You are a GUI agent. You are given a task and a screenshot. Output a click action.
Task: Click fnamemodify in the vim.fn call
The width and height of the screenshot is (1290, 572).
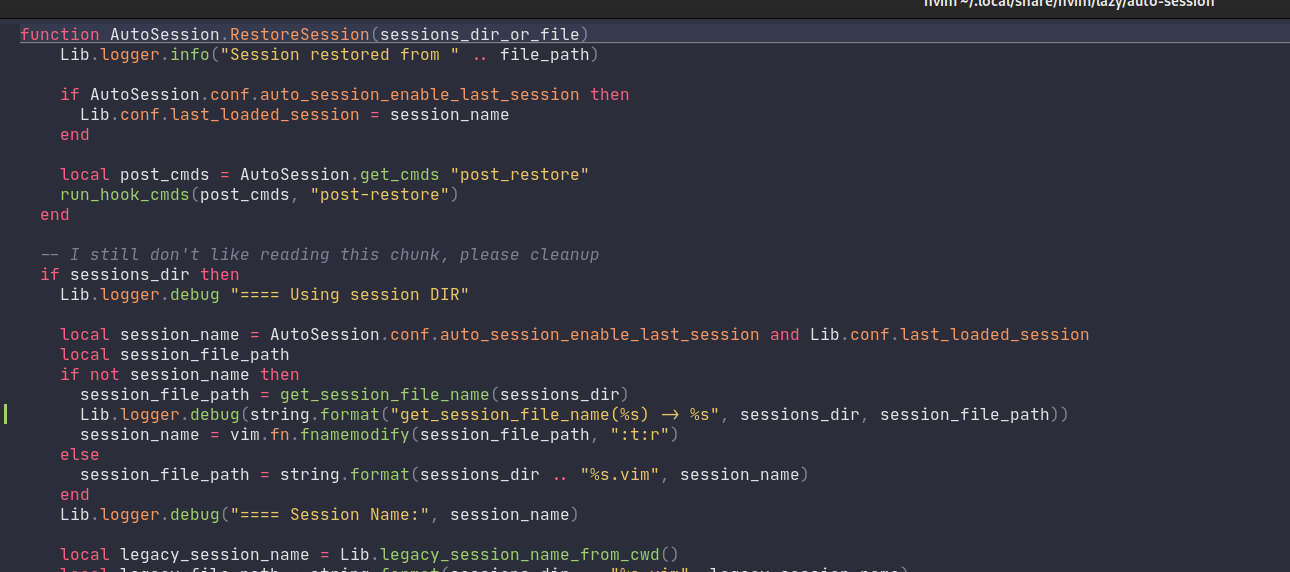(355, 435)
